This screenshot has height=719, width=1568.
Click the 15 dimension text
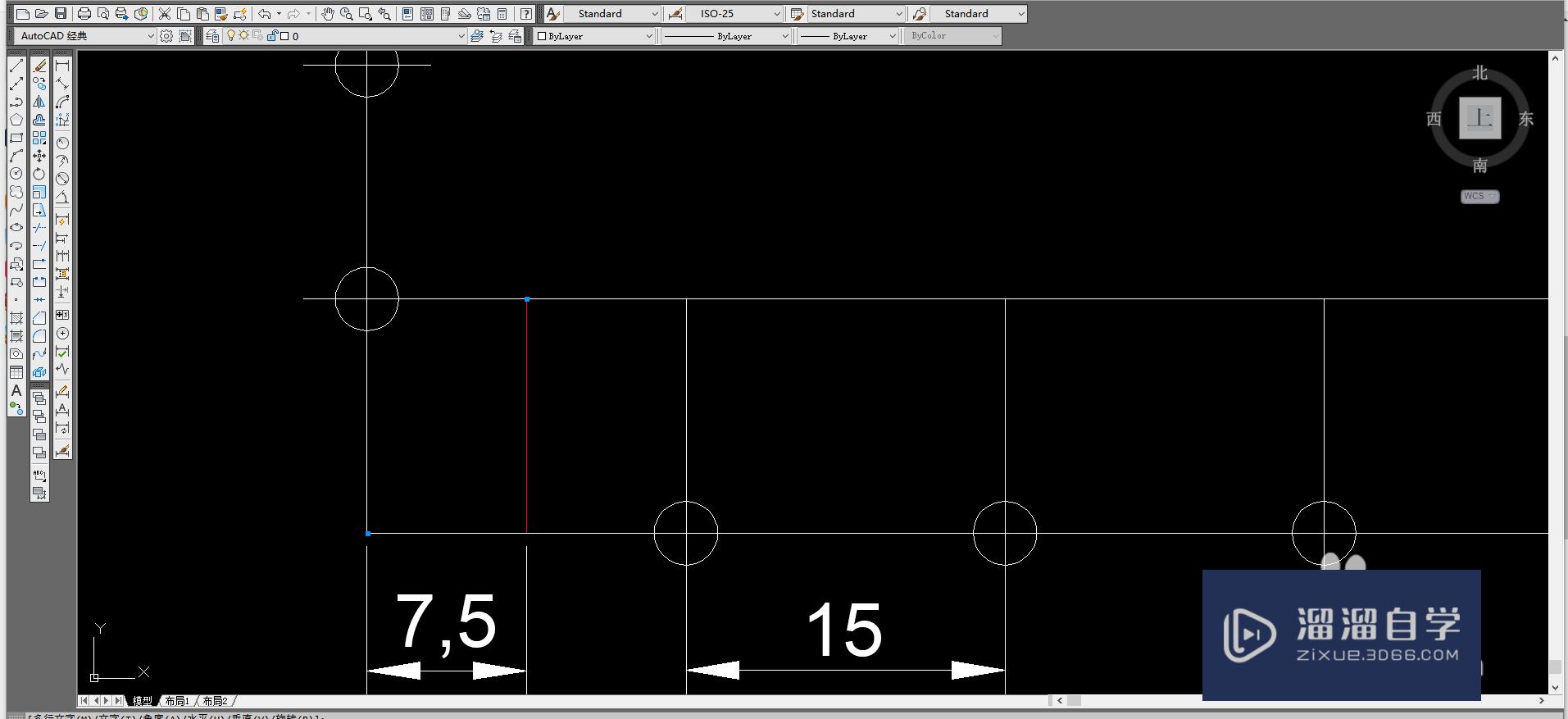point(844,630)
